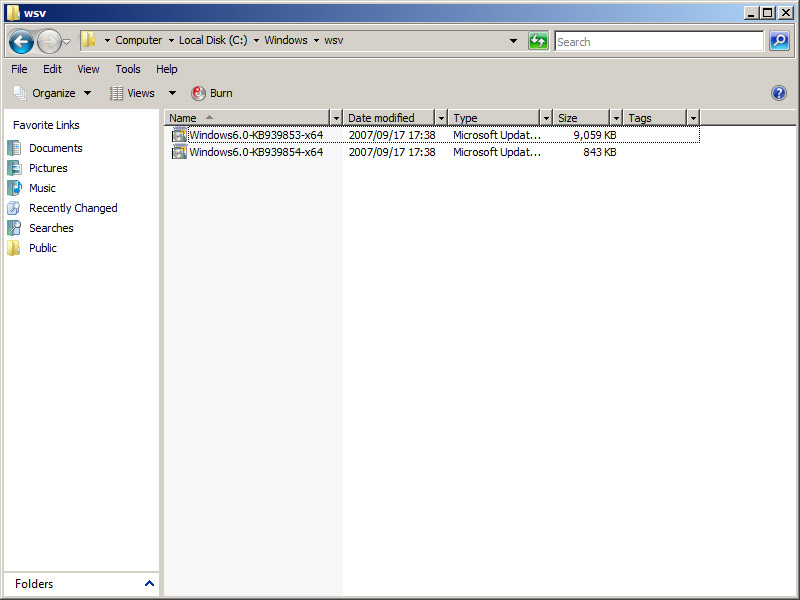This screenshot has width=800, height=600.
Task: Close the wsv window
Action: tap(786, 13)
